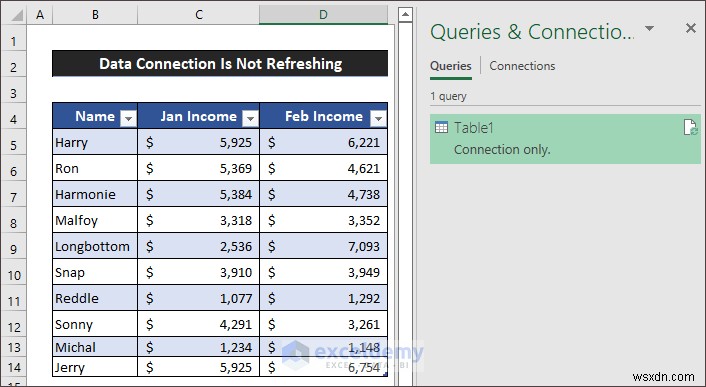Image resolution: width=706 pixels, height=387 pixels.
Task: Click the refresh icon on Table1 query
Action: pos(690,127)
